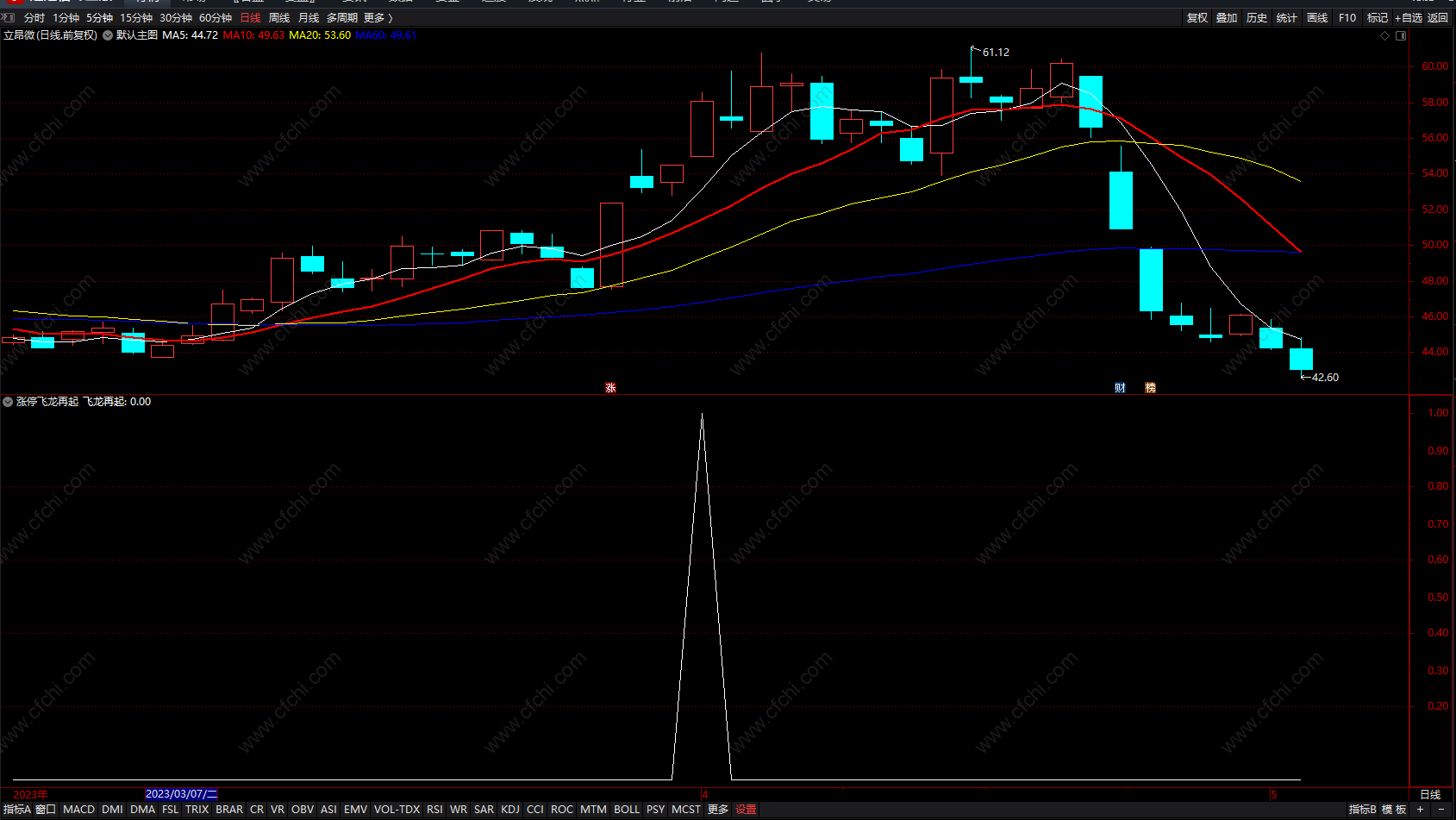The width and height of the screenshot is (1456, 820).
Task: Switch to 周线 weekly chart
Action: click(x=279, y=18)
